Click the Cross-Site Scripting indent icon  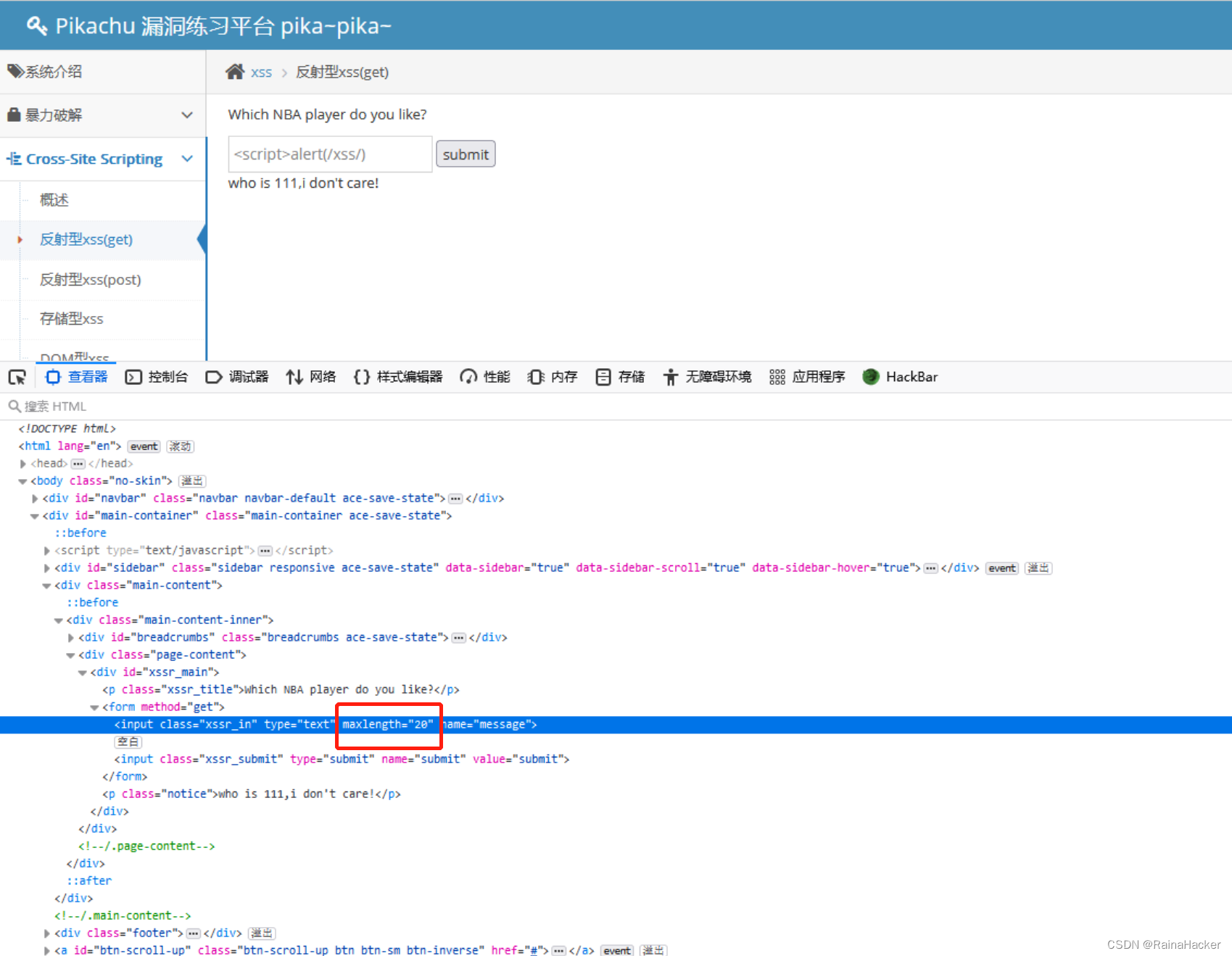[14, 159]
